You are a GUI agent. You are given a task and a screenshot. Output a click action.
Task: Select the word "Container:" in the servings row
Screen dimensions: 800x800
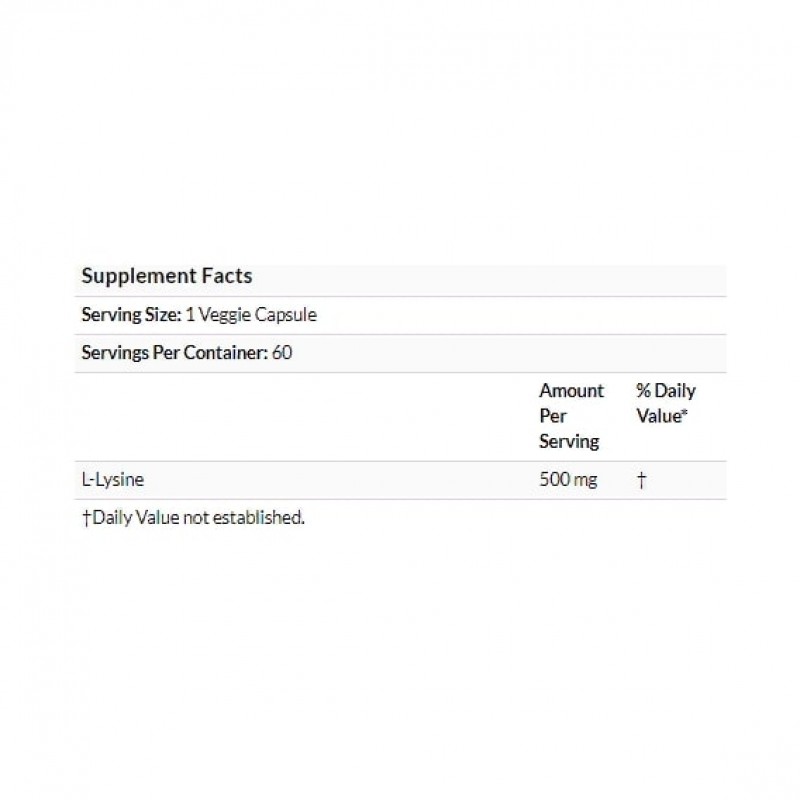[231, 353]
